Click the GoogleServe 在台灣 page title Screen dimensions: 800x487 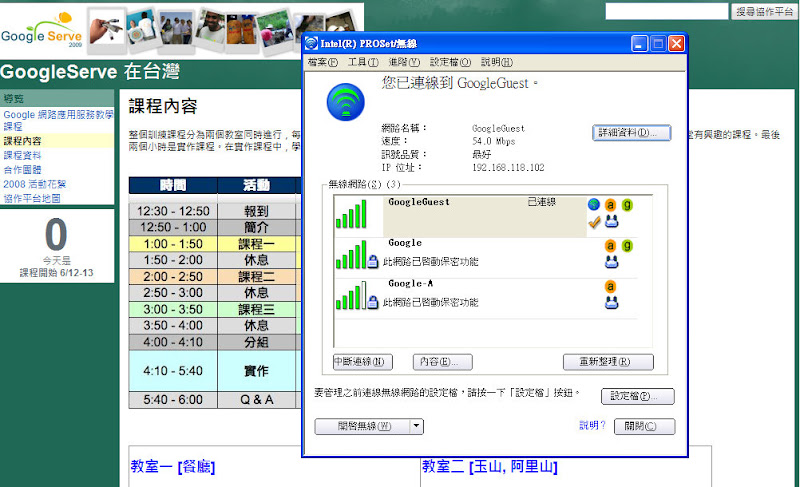pos(90,71)
